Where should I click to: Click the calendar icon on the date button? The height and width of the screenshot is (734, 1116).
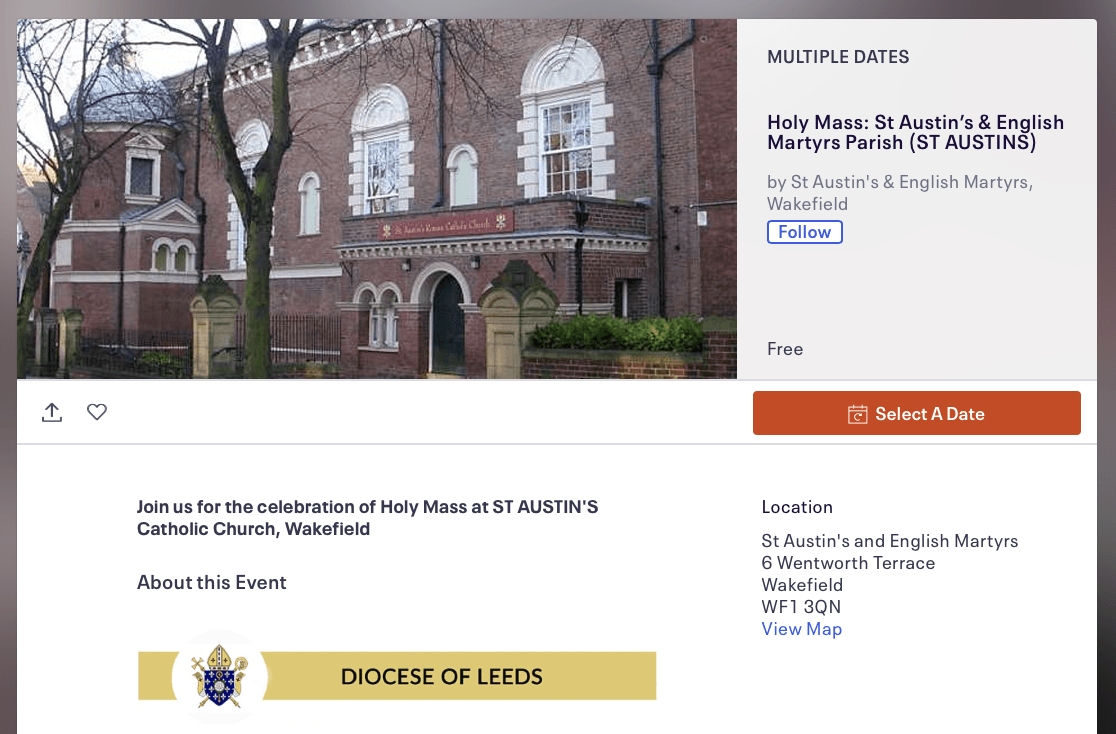857,414
